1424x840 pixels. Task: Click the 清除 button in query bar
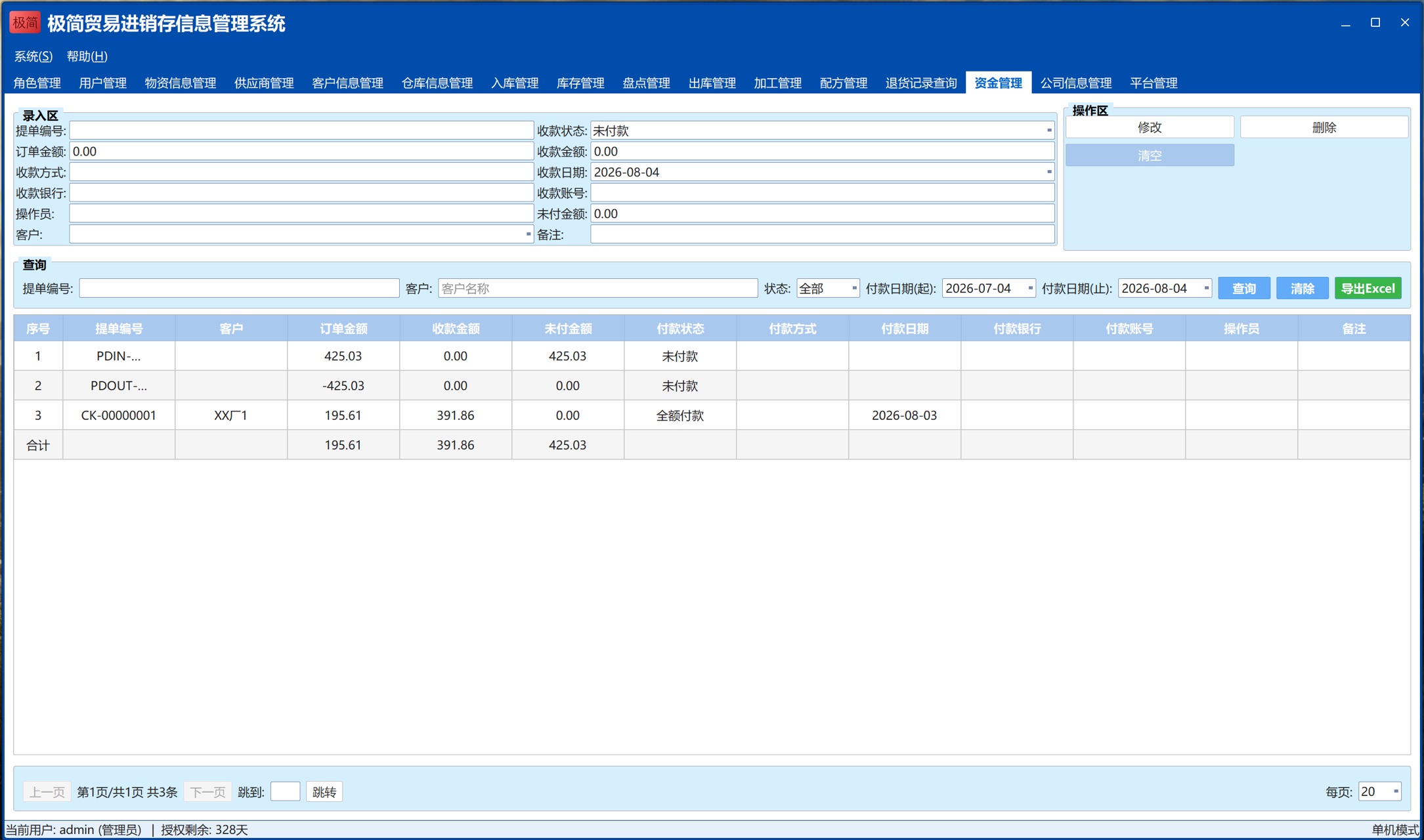coord(1302,288)
